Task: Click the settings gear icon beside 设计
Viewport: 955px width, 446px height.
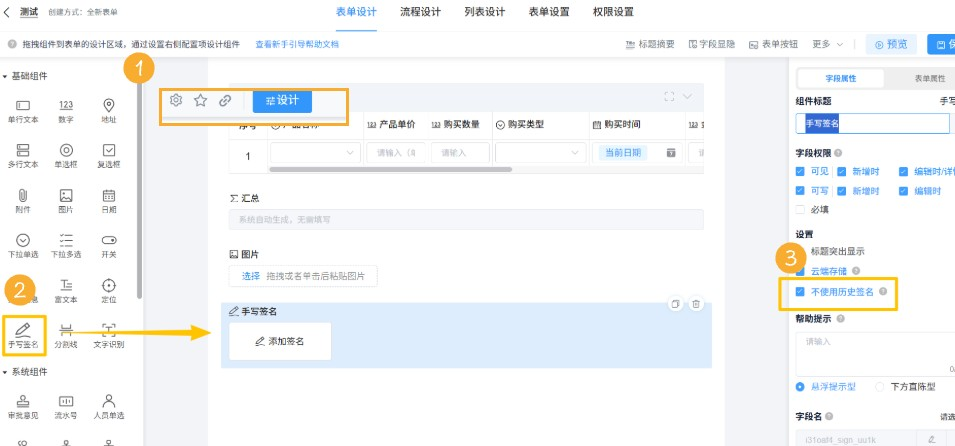Action: pos(176,100)
